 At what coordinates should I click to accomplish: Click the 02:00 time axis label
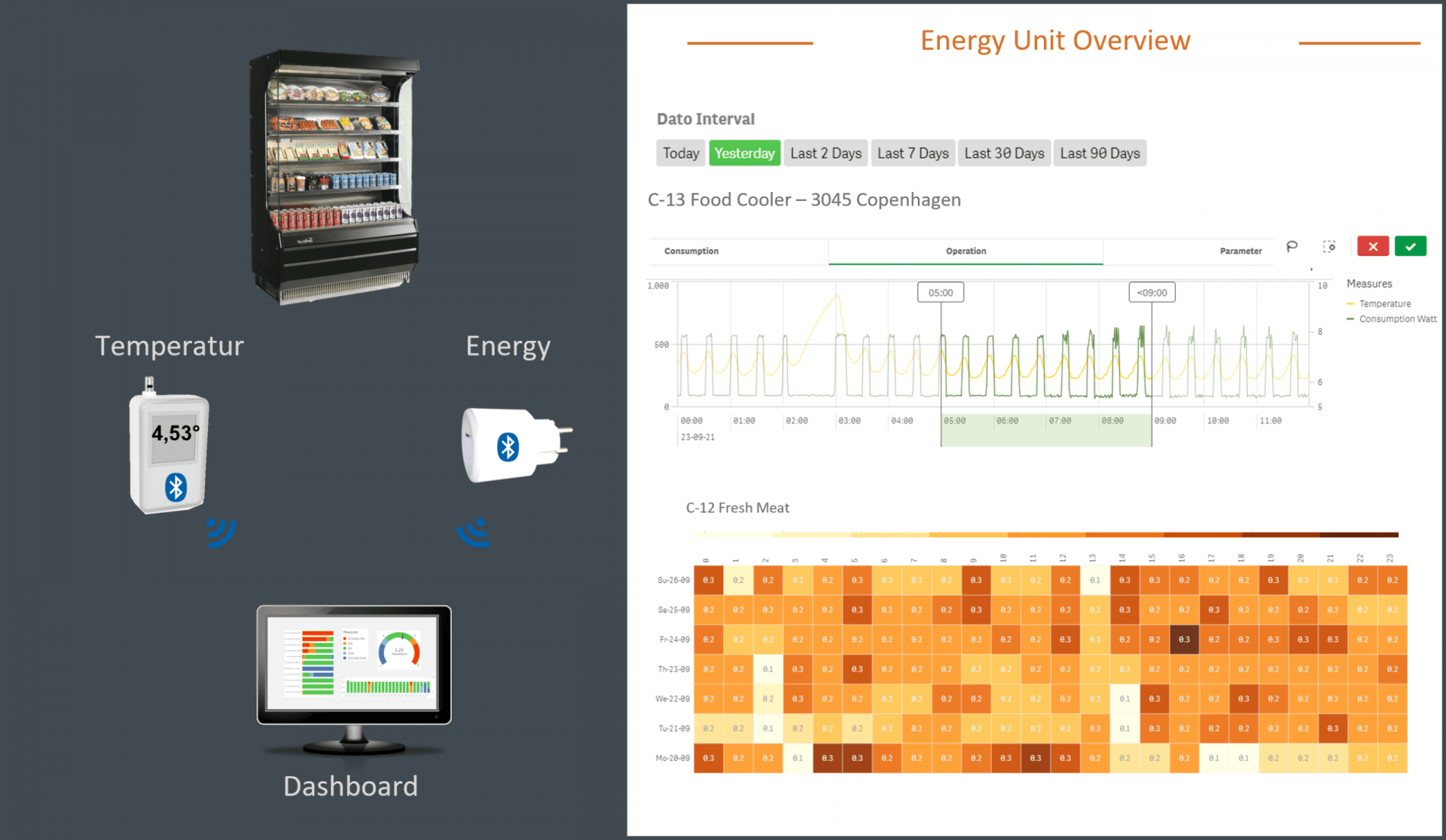tap(796, 421)
